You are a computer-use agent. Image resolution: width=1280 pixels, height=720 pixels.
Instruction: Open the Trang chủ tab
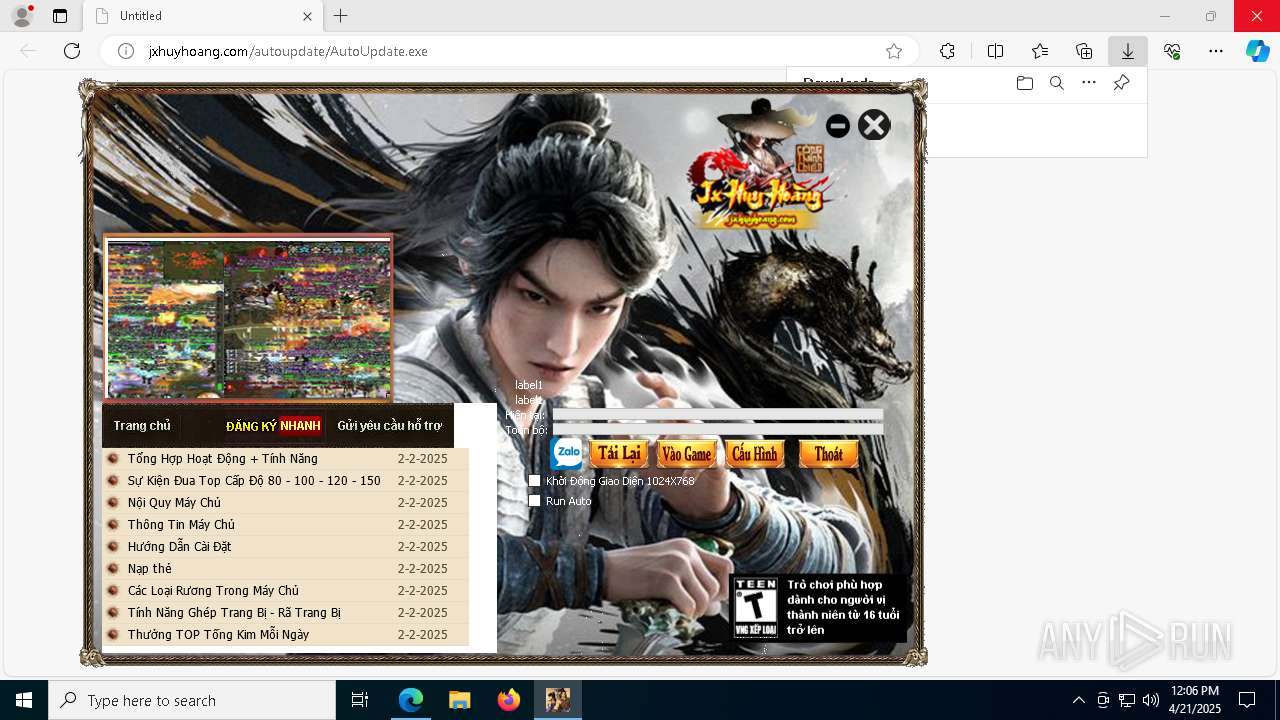tap(142, 426)
